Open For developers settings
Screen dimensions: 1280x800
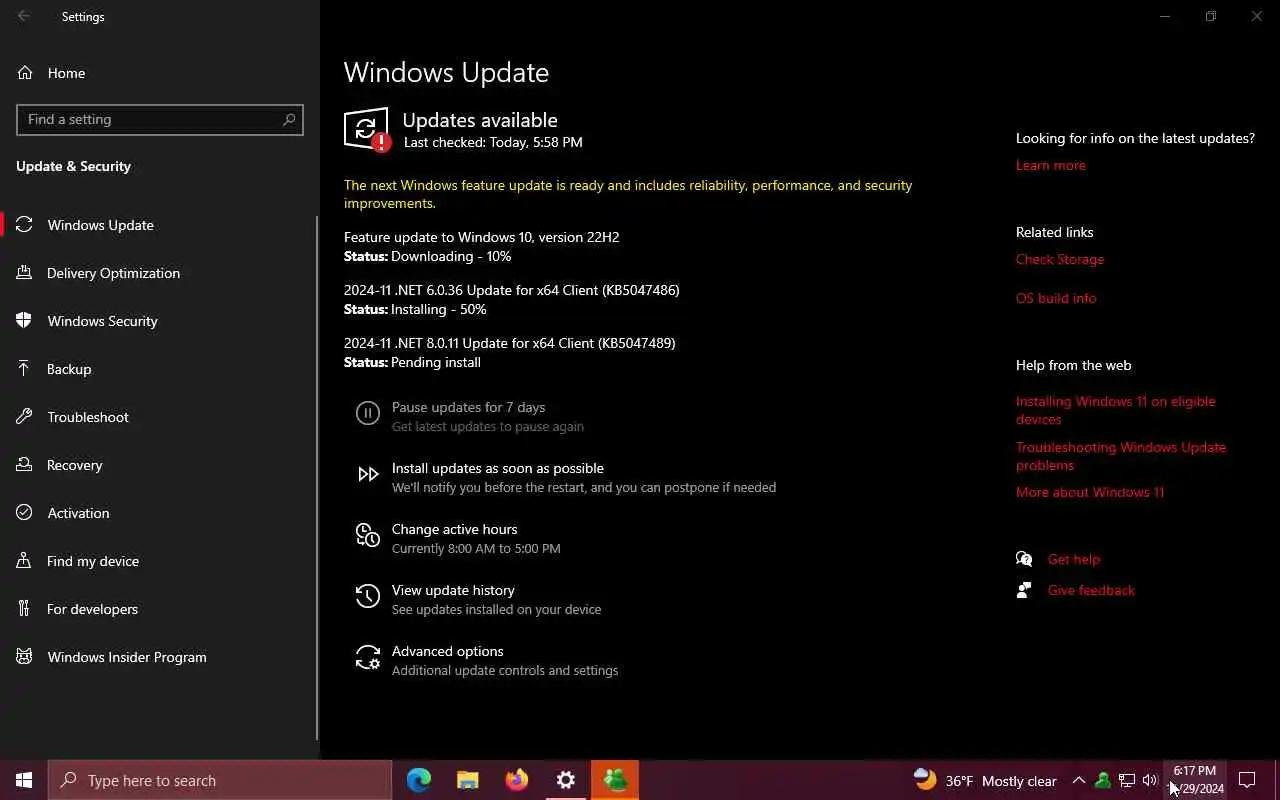(160, 609)
